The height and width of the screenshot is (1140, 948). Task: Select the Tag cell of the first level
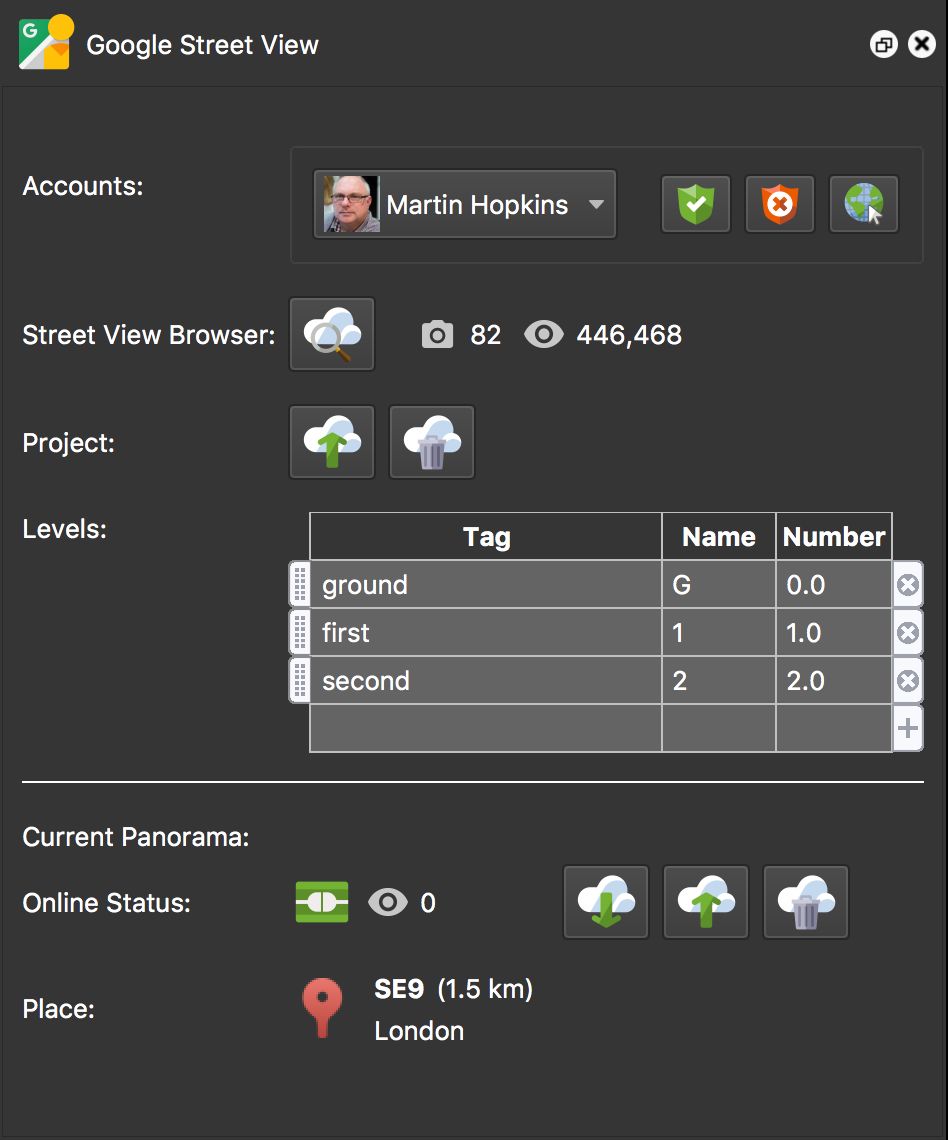point(485,632)
